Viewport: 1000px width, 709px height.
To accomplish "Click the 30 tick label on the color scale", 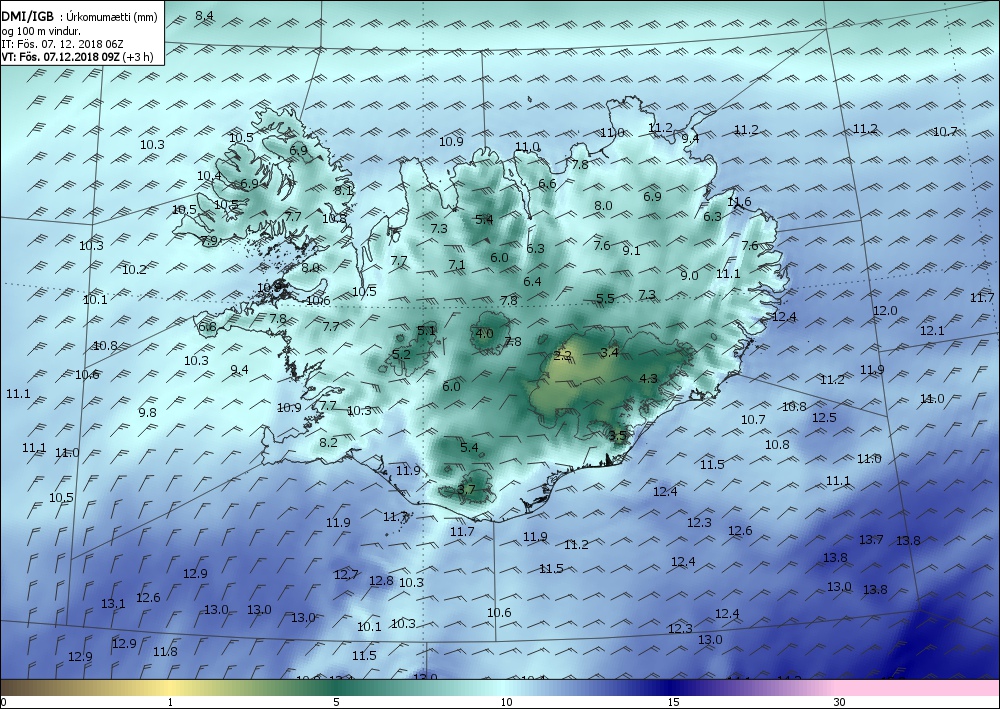I will click(840, 703).
